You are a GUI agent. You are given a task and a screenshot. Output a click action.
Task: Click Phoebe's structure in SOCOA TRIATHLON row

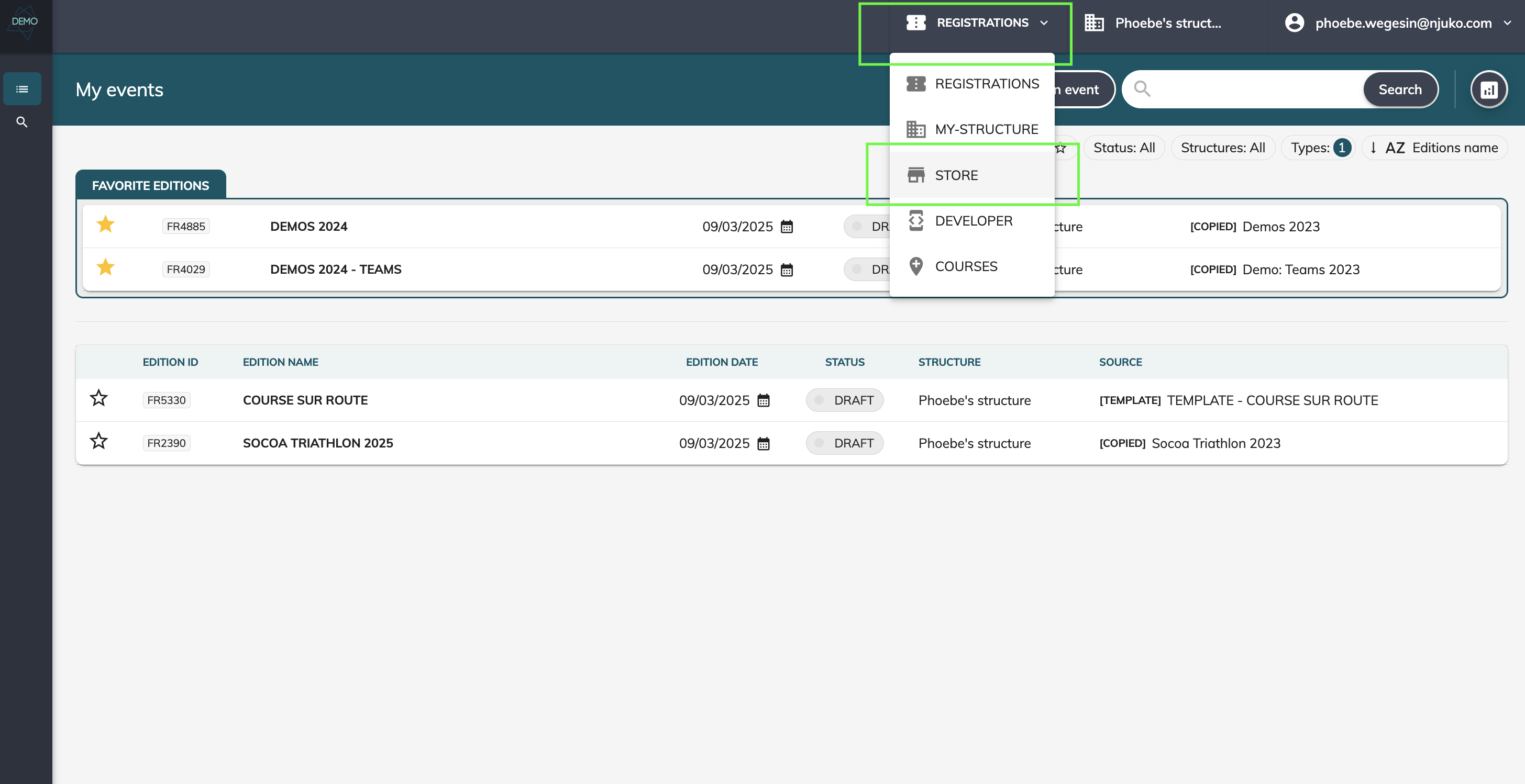point(975,444)
